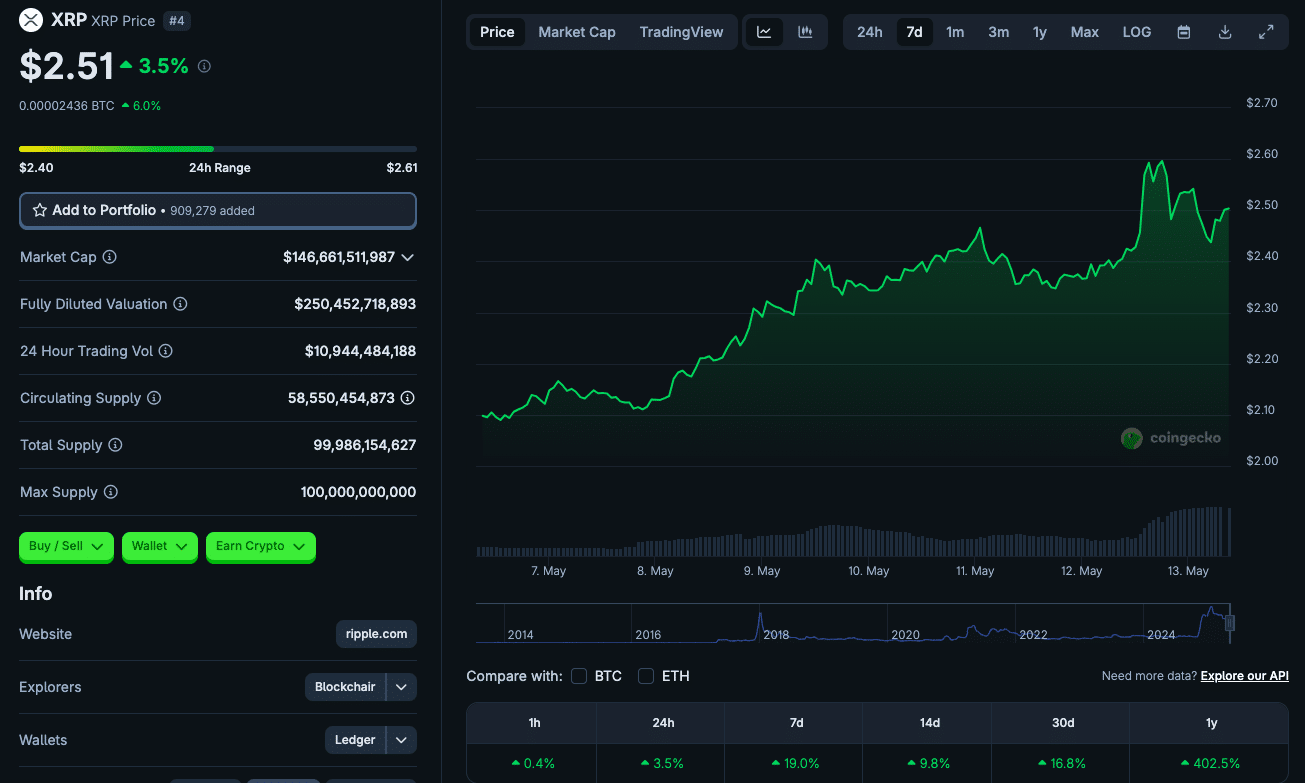Open Buy / Sell dropdown
This screenshot has width=1305, height=783.
[66, 546]
